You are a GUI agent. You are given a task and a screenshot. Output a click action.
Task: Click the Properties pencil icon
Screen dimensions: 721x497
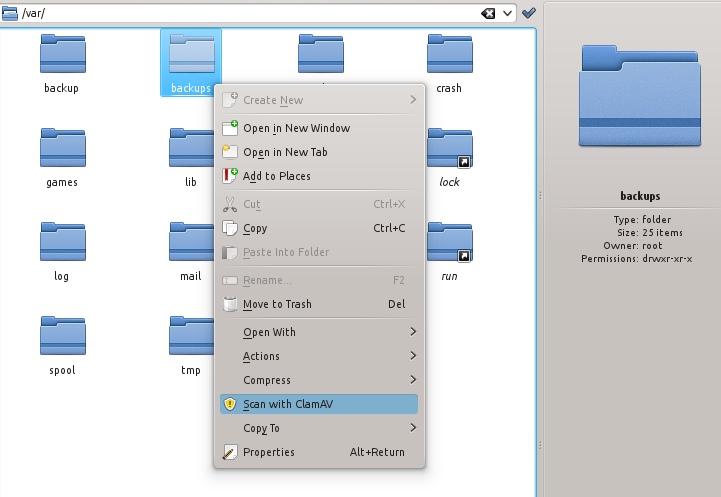click(x=230, y=452)
